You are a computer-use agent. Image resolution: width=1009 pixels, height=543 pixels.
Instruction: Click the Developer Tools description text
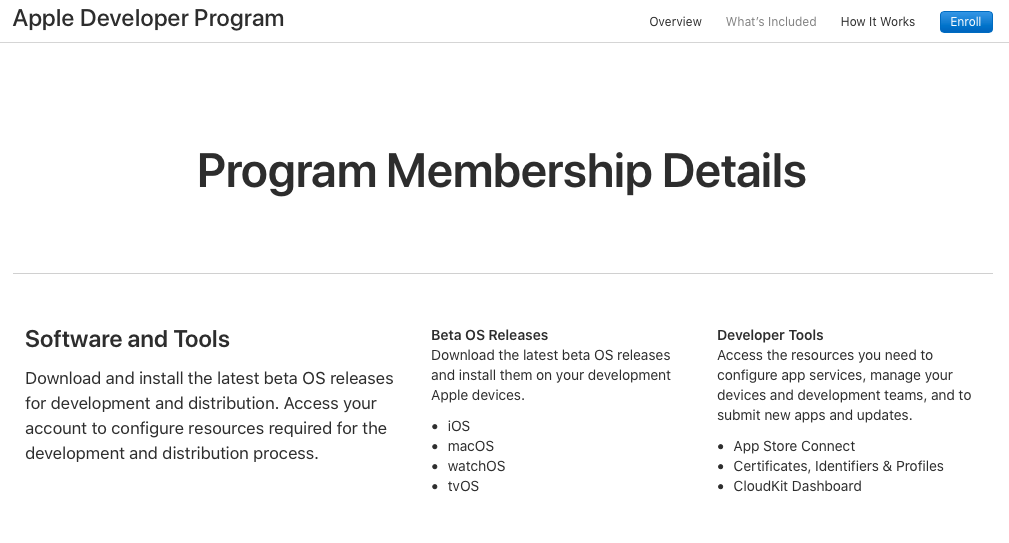pos(843,385)
